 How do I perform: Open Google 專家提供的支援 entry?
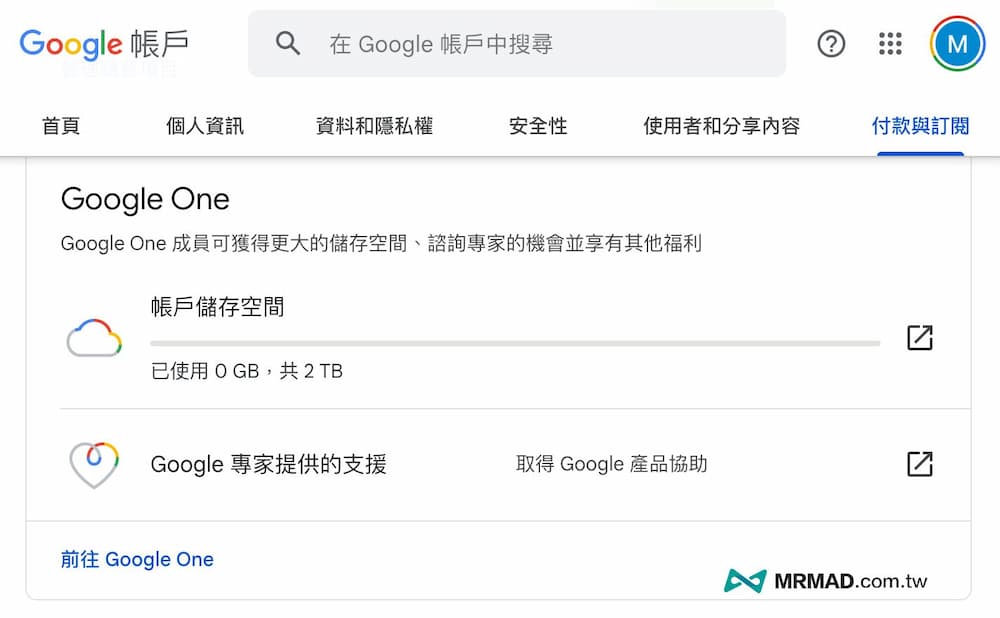click(x=268, y=464)
